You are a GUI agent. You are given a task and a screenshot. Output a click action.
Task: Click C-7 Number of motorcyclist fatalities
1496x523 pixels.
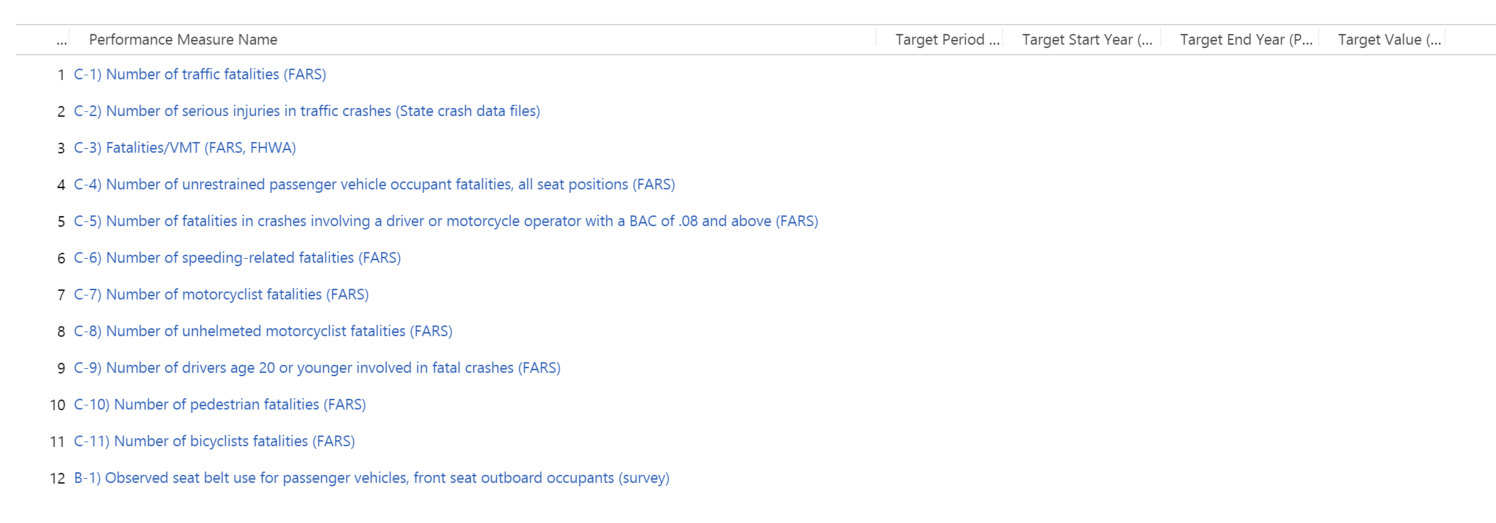click(221, 294)
